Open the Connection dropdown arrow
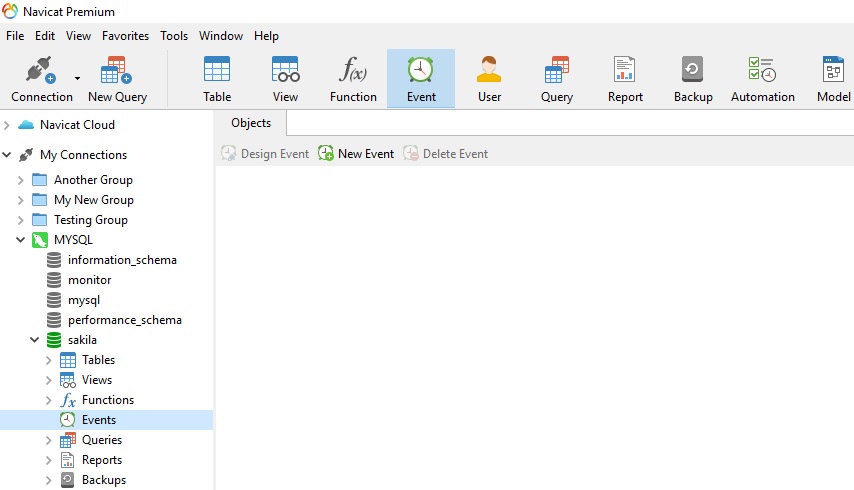The height and width of the screenshot is (490, 854). [77, 78]
